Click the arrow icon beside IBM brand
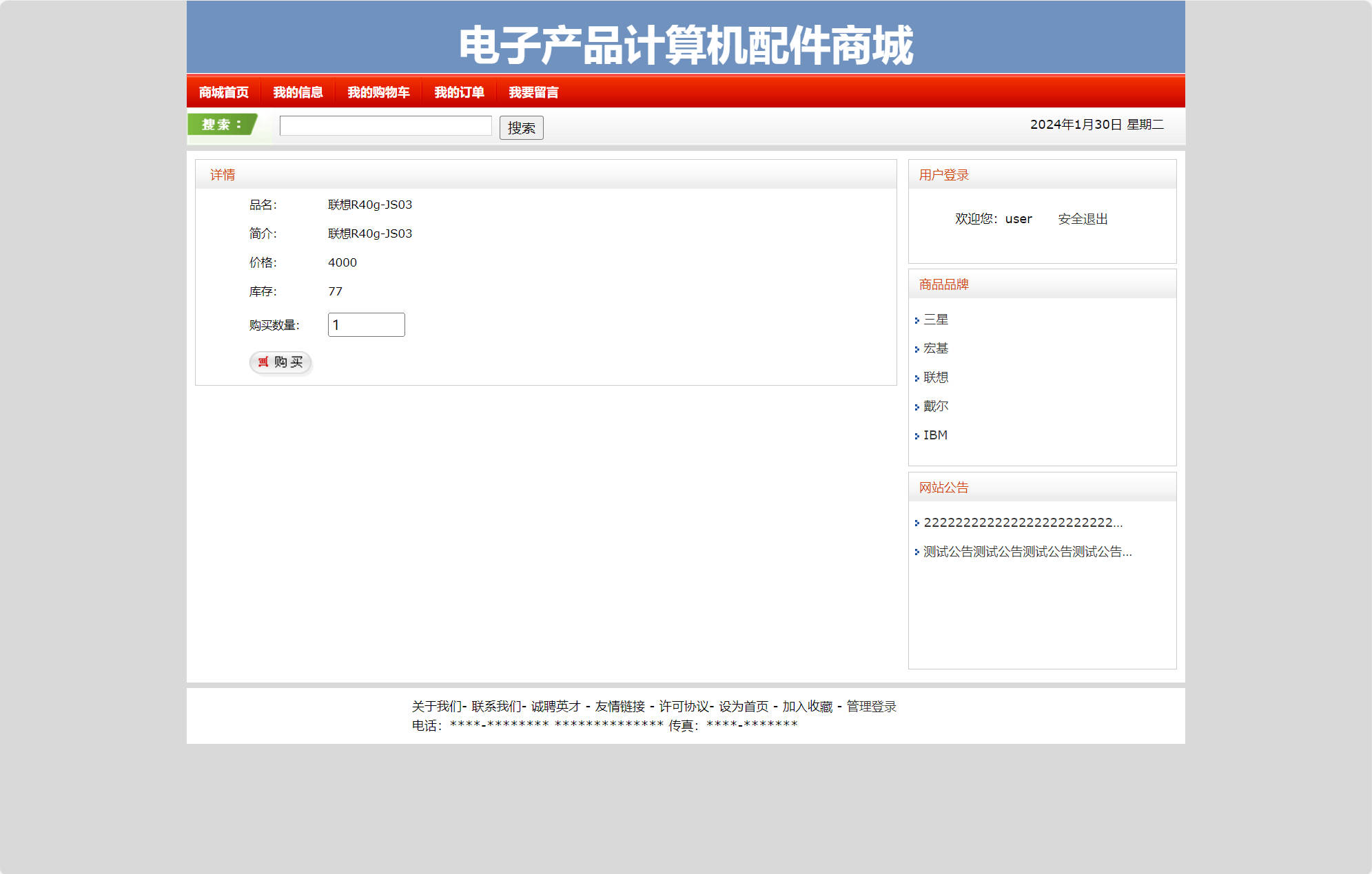The width and height of the screenshot is (1372, 874). [917, 435]
